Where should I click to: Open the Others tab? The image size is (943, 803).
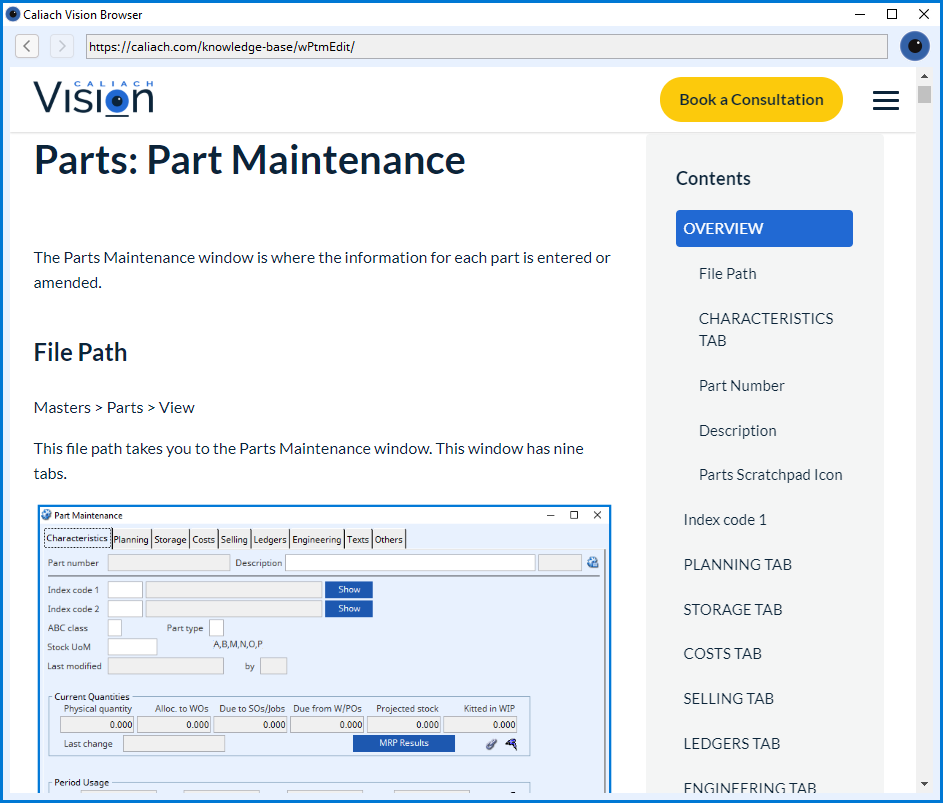point(389,540)
